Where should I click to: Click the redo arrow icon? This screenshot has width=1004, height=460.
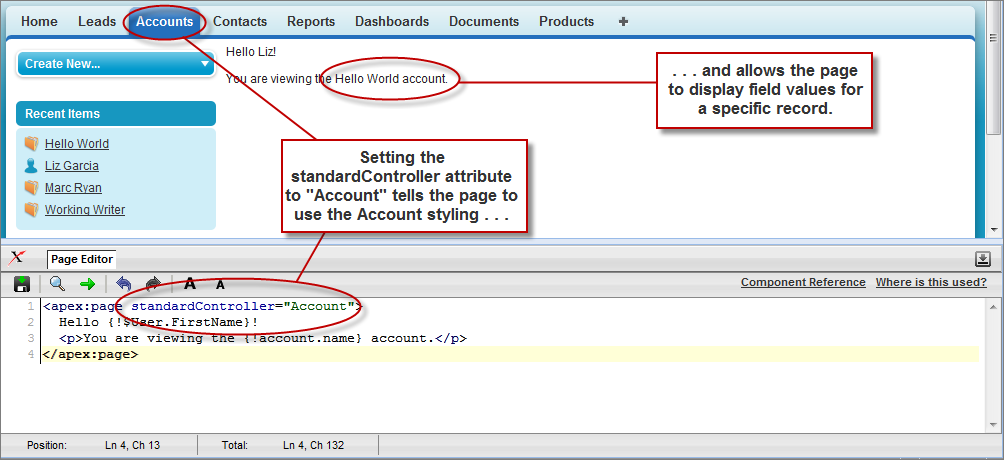tap(153, 284)
